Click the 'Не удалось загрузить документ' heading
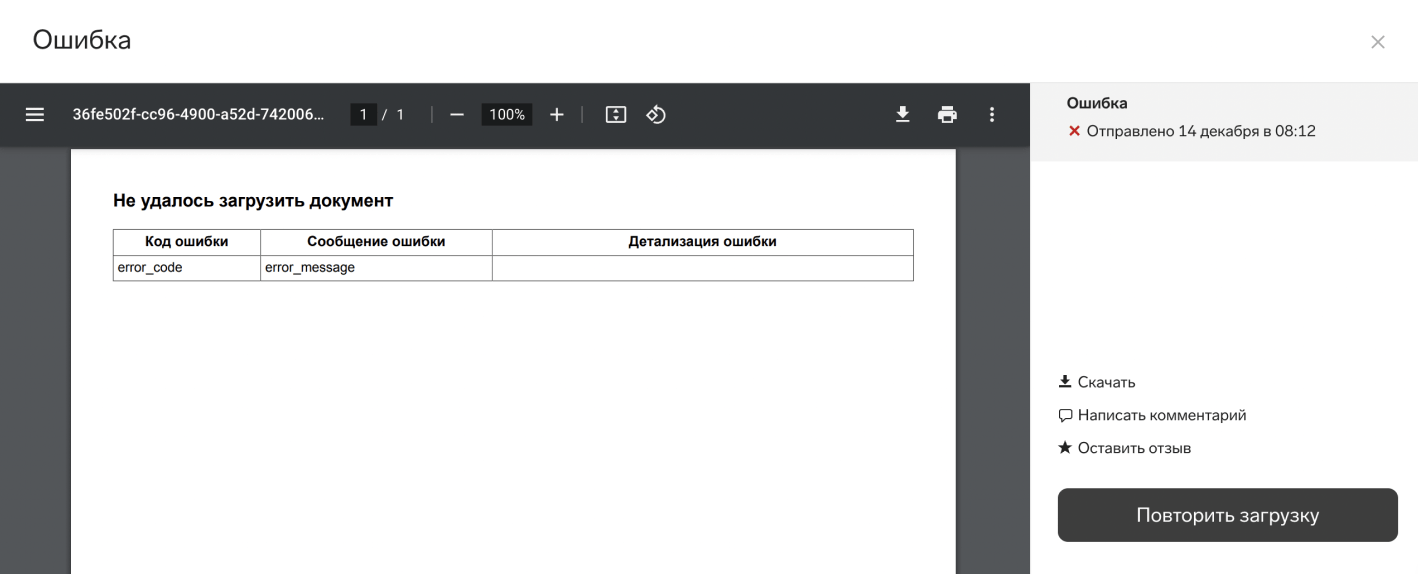The width and height of the screenshot is (1418, 574). tap(253, 201)
